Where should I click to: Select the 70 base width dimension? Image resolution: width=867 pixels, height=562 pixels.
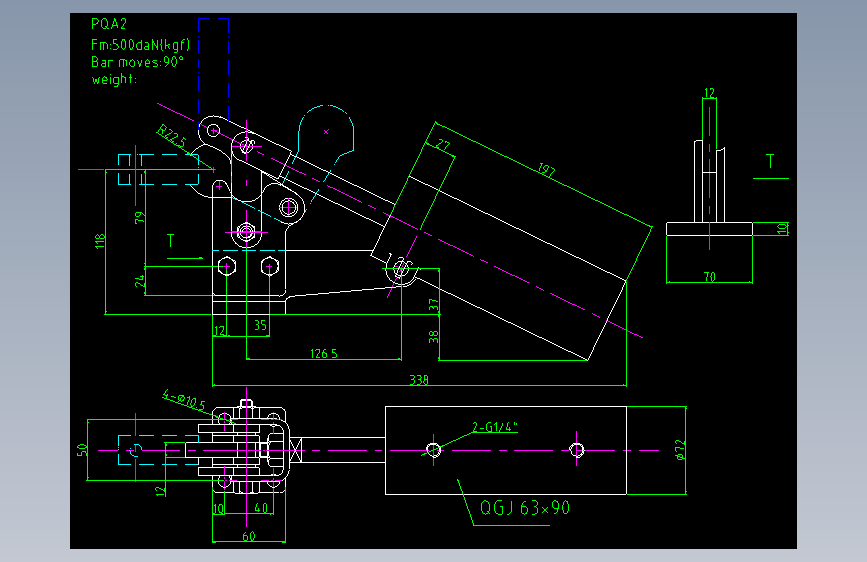click(x=709, y=276)
